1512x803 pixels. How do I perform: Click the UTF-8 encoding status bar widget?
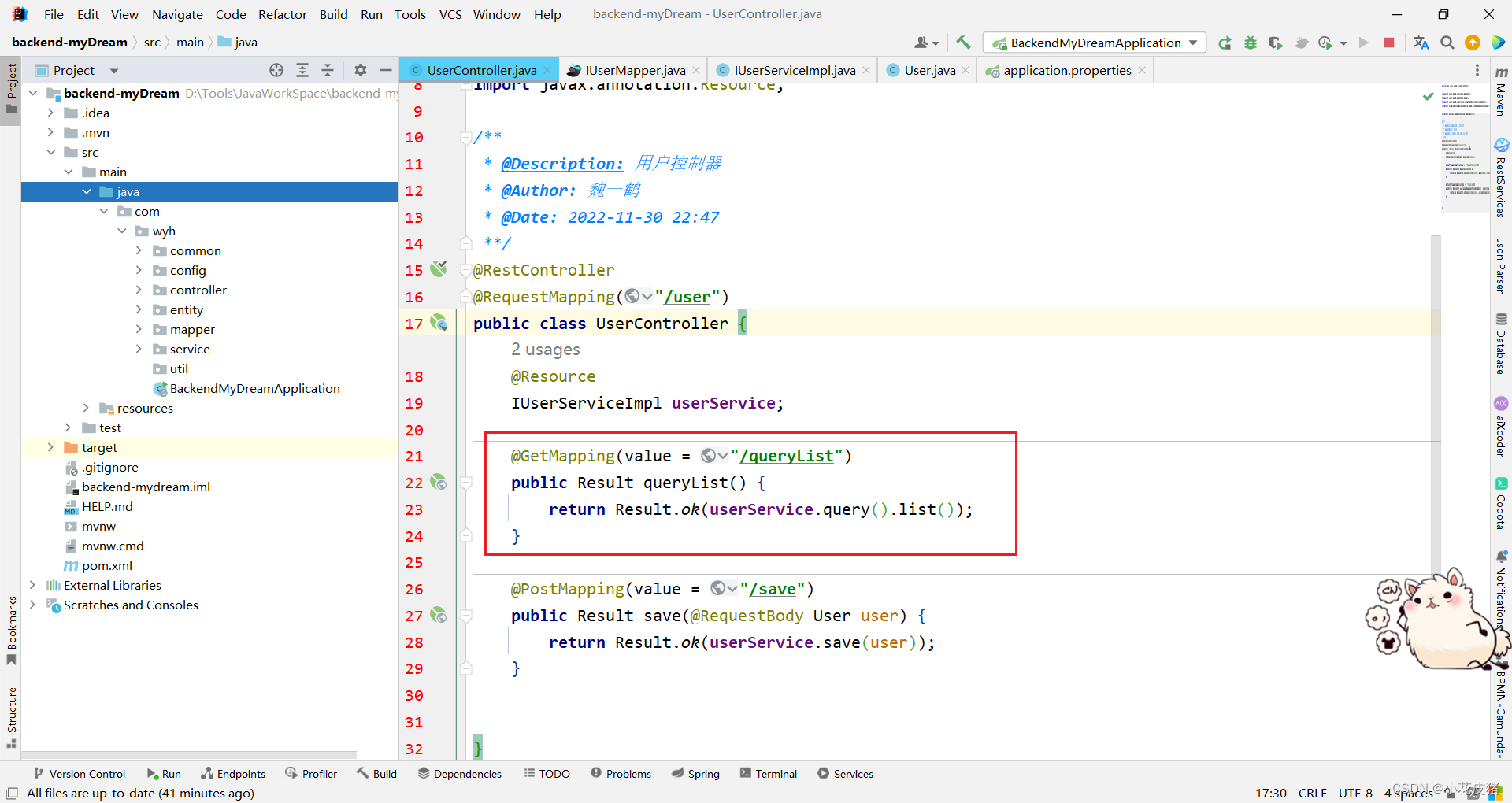[x=1355, y=793]
